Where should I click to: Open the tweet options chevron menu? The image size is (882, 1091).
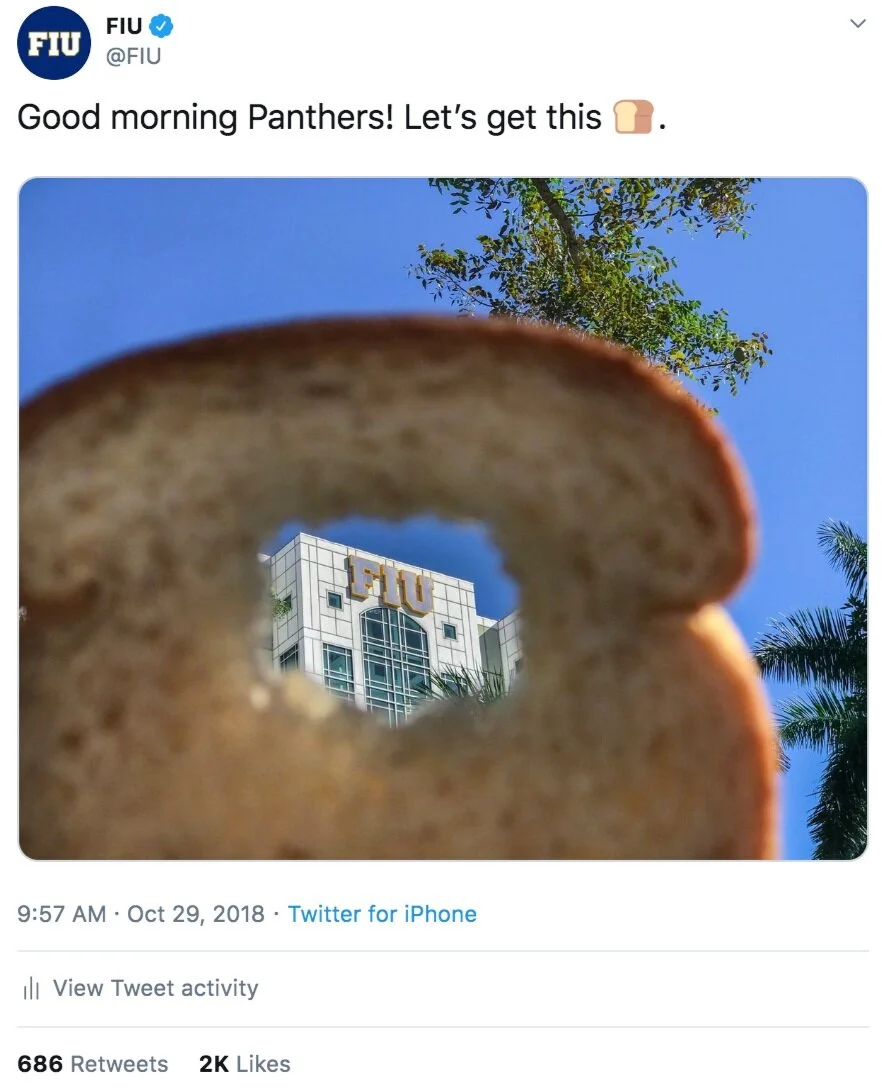858,23
